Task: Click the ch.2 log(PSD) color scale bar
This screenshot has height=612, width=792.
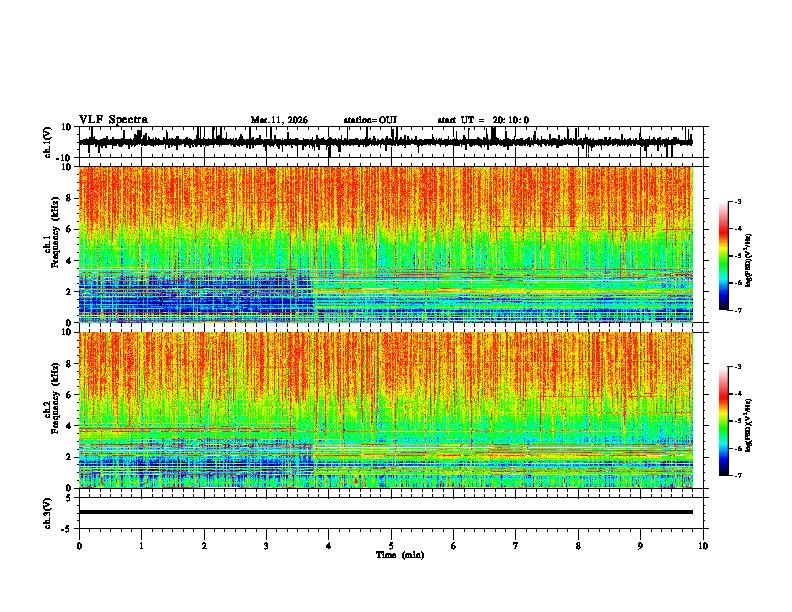Action: pyautogui.click(x=724, y=421)
